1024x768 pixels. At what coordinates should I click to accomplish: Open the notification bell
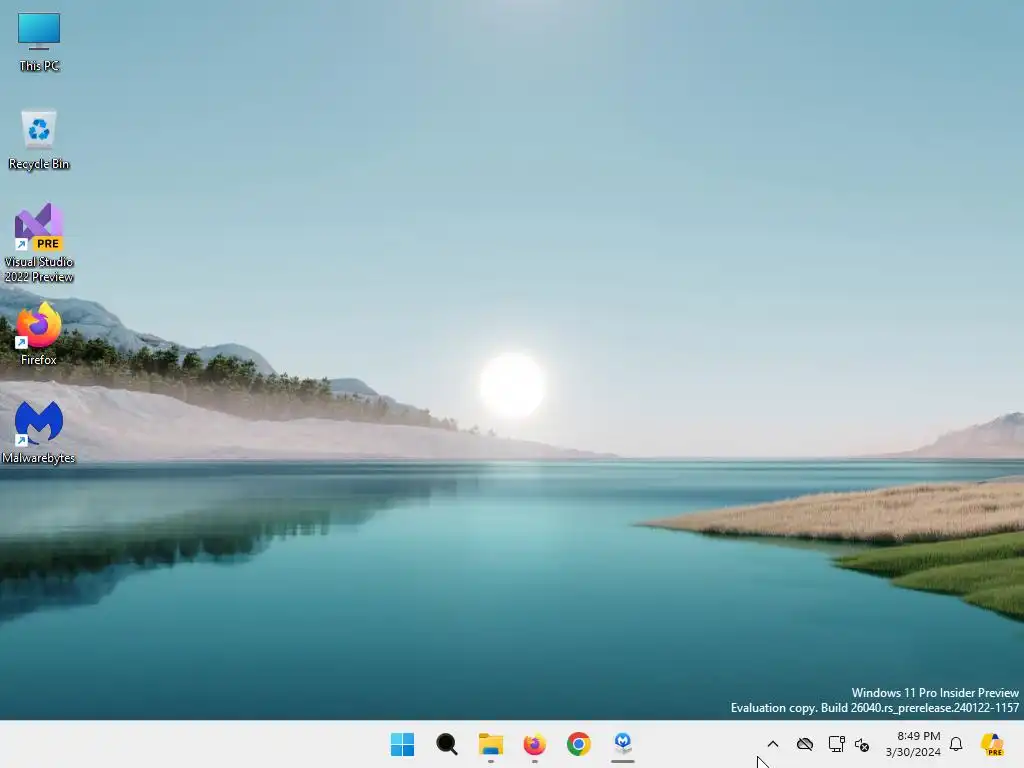956,744
